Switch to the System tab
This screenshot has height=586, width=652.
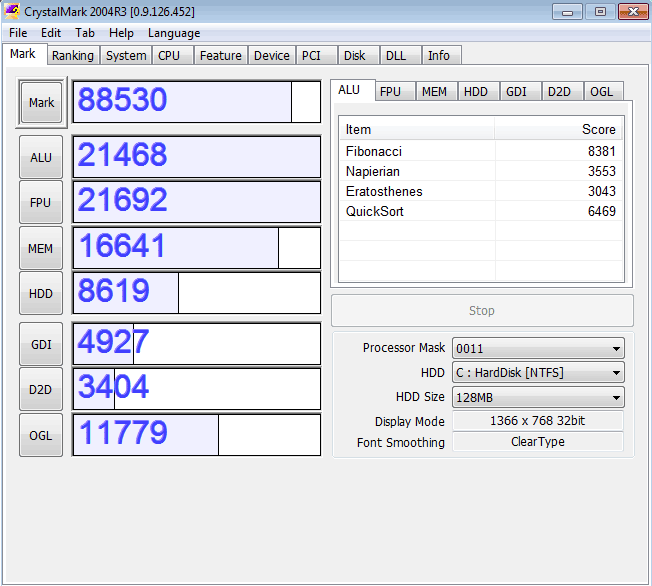(126, 56)
